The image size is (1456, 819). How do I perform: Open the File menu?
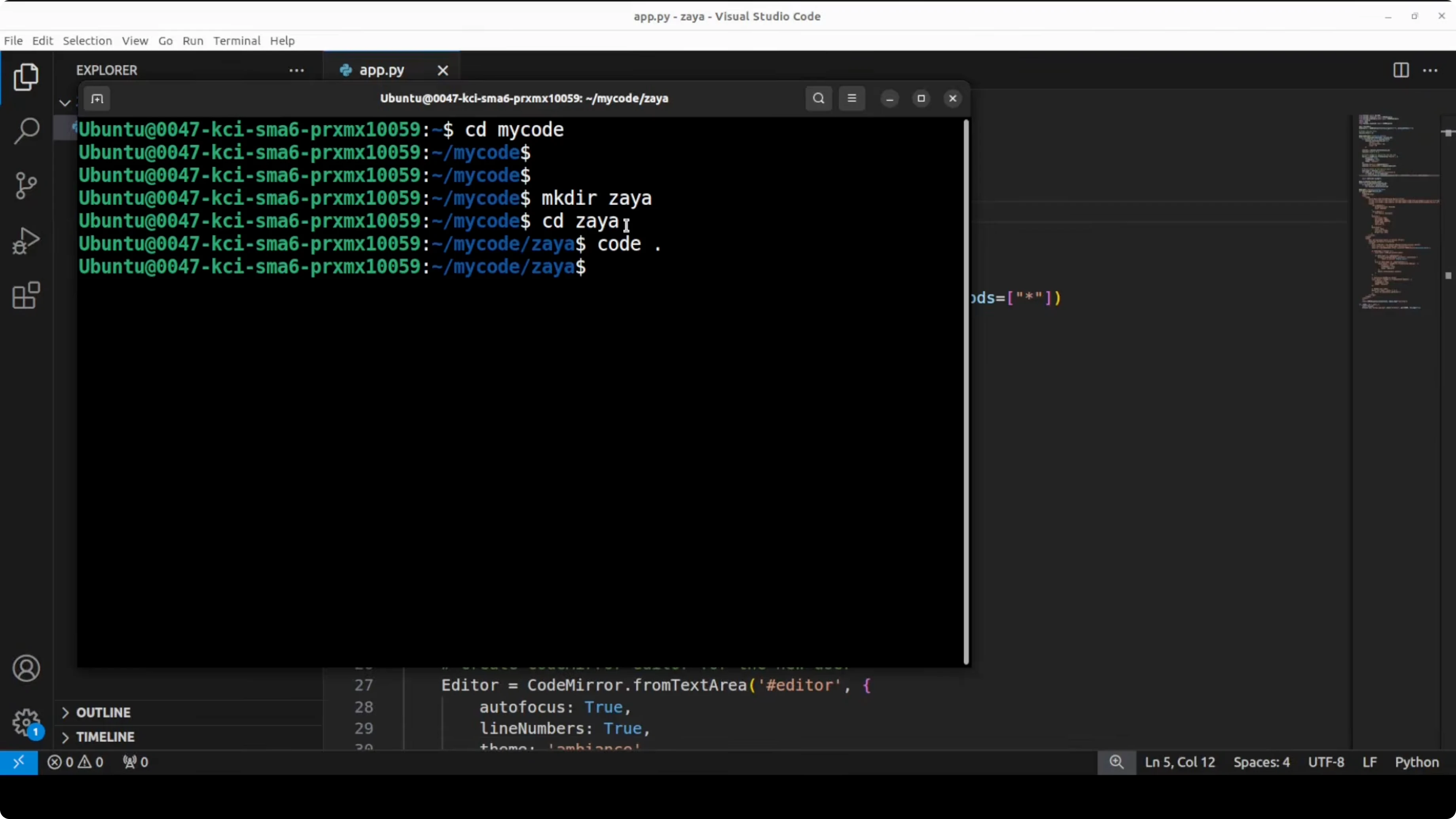click(x=13, y=41)
